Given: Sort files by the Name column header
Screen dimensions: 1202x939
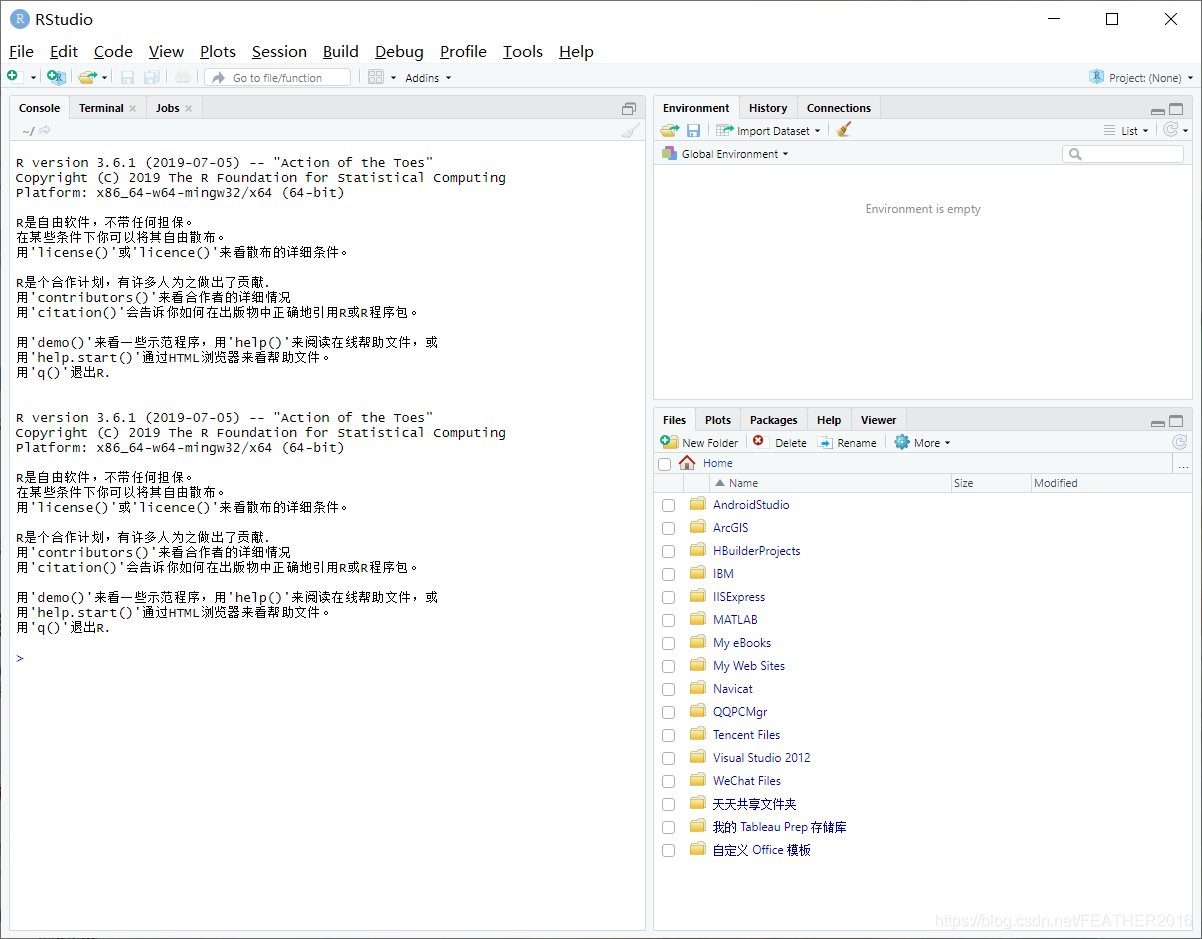Looking at the screenshot, I should click(x=830, y=483).
